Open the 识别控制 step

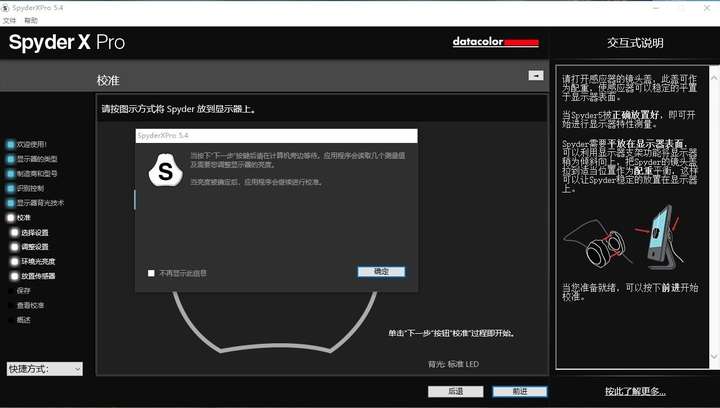[x=25, y=188]
